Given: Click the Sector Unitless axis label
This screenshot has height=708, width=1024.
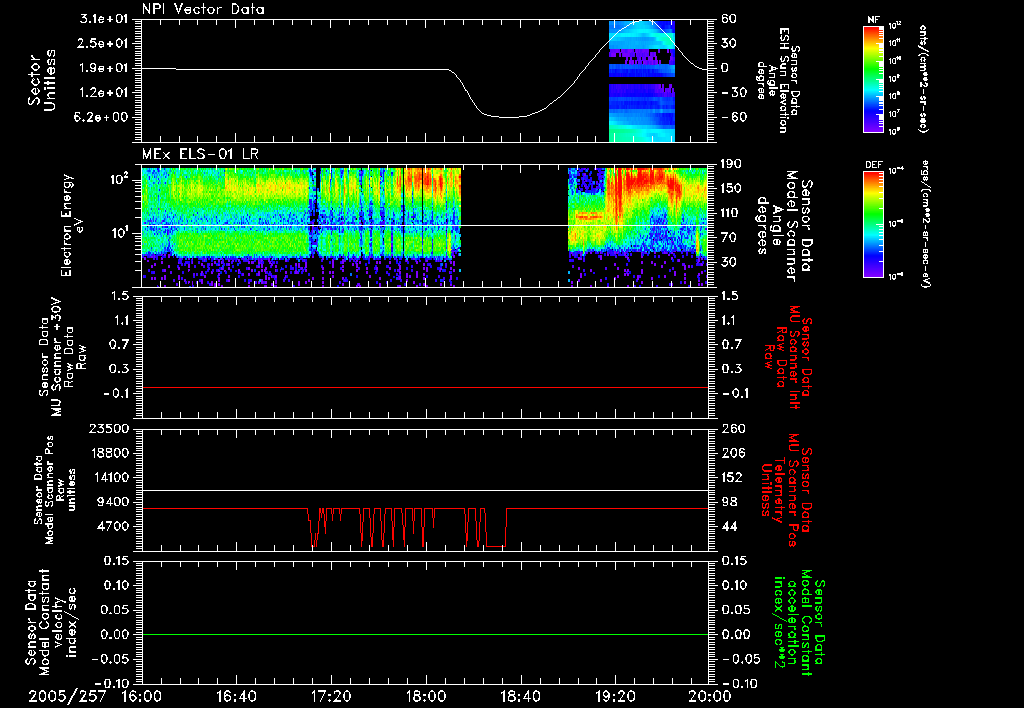Looking at the screenshot, I should tap(40, 80).
